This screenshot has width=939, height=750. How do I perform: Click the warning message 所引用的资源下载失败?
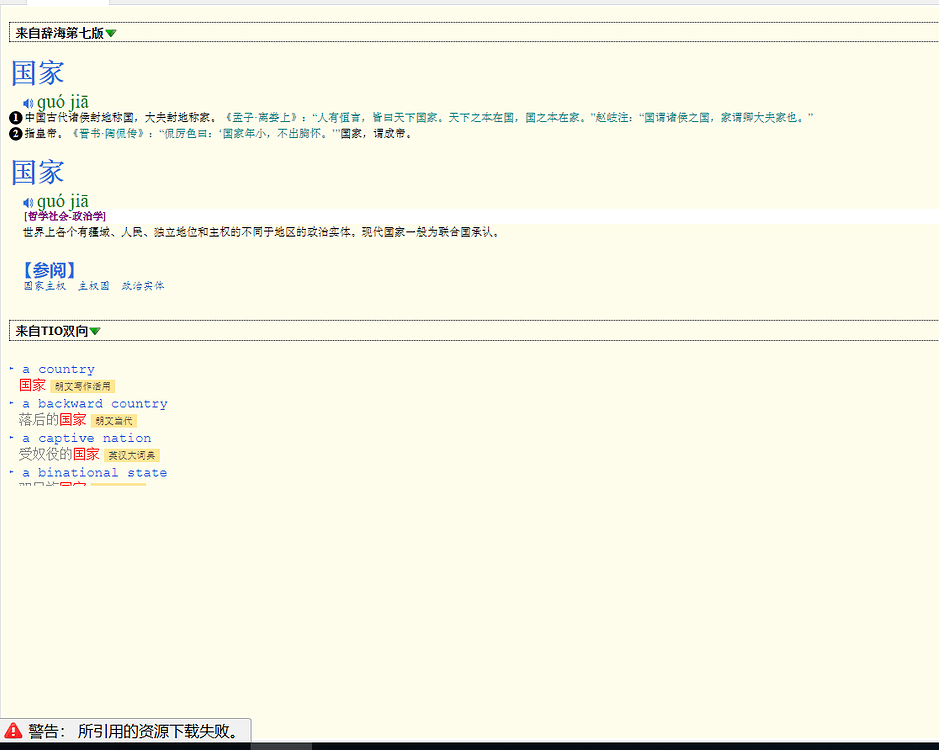159,731
